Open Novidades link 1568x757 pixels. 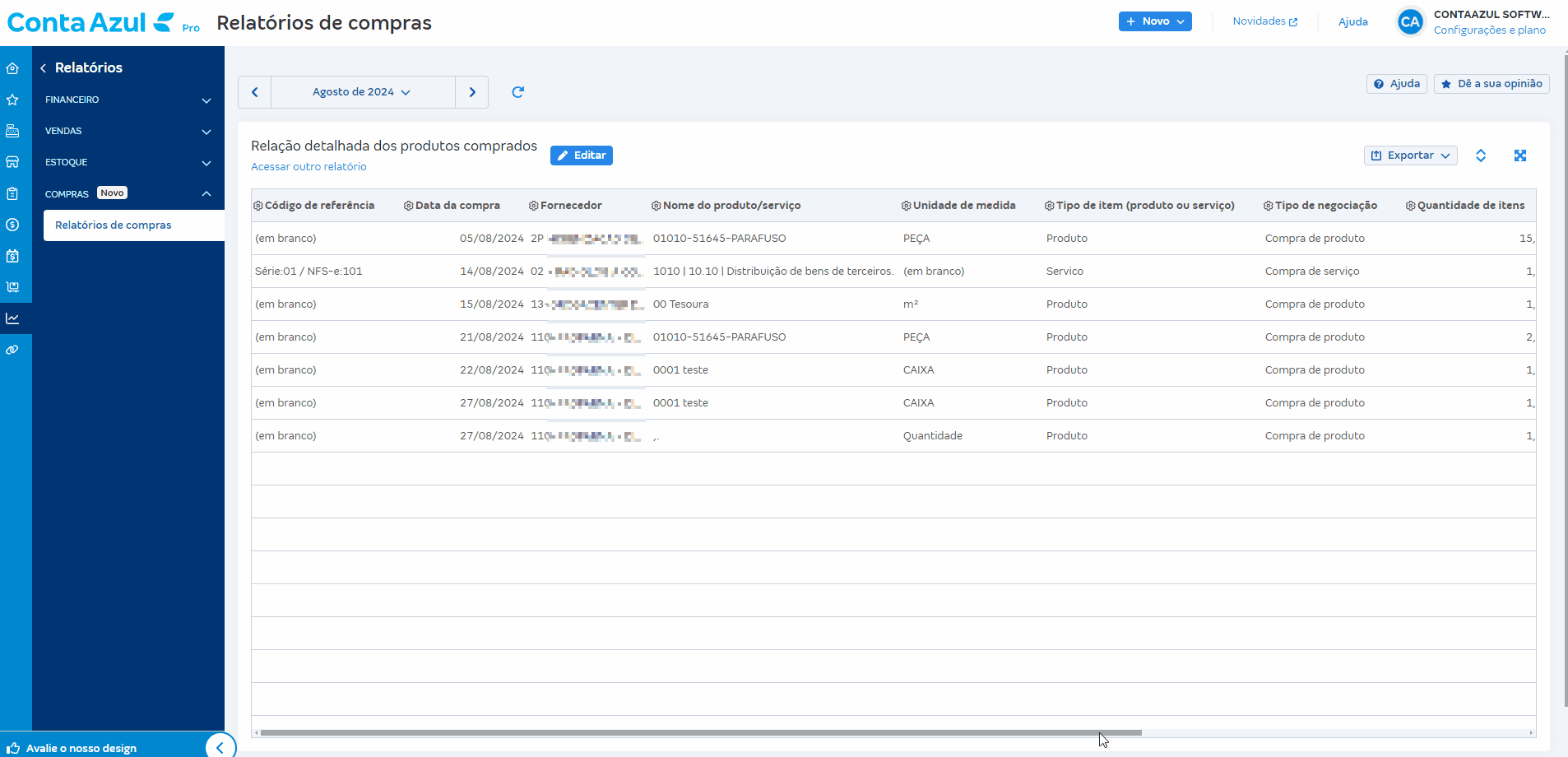pos(1264,21)
